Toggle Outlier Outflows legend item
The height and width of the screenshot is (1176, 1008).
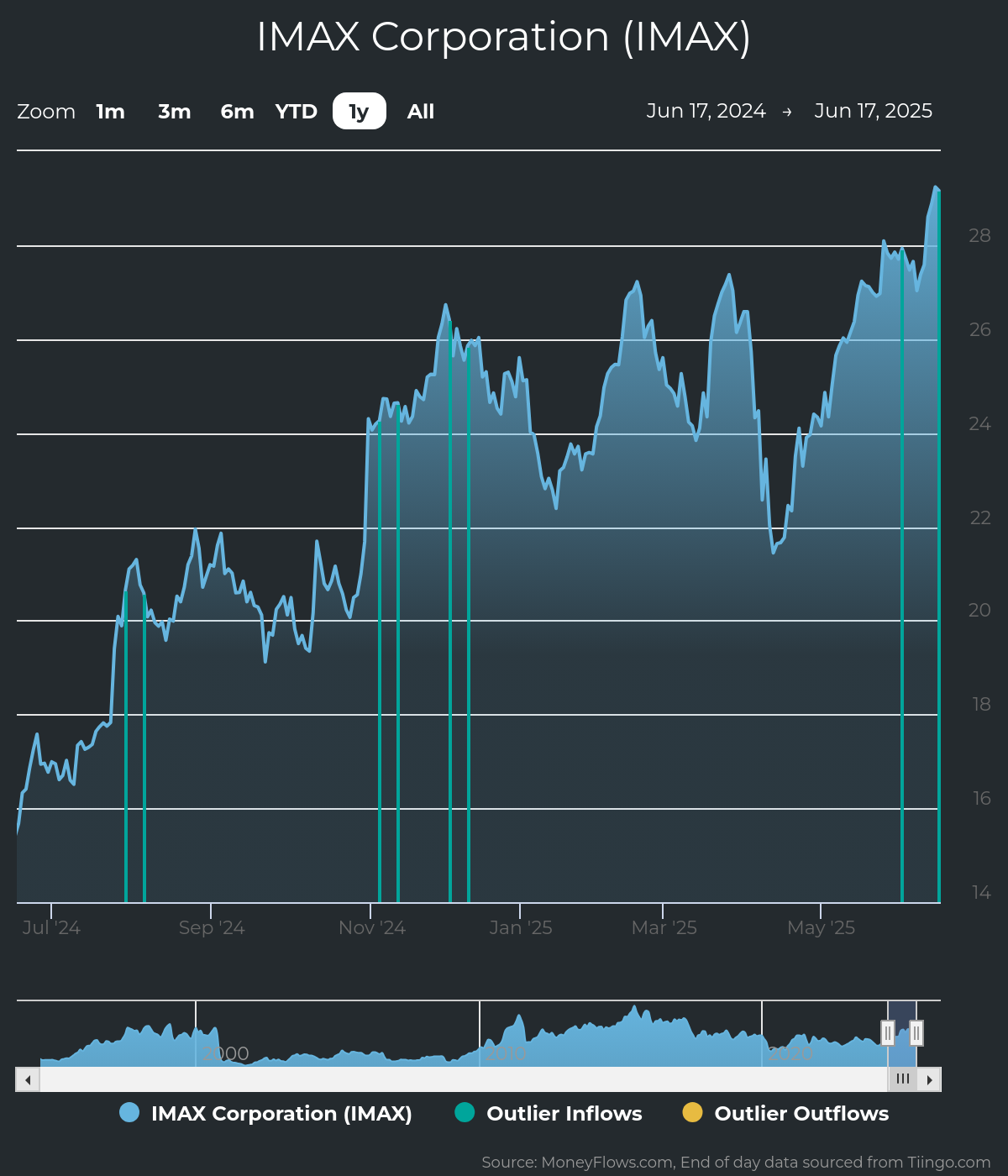click(785, 1113)
